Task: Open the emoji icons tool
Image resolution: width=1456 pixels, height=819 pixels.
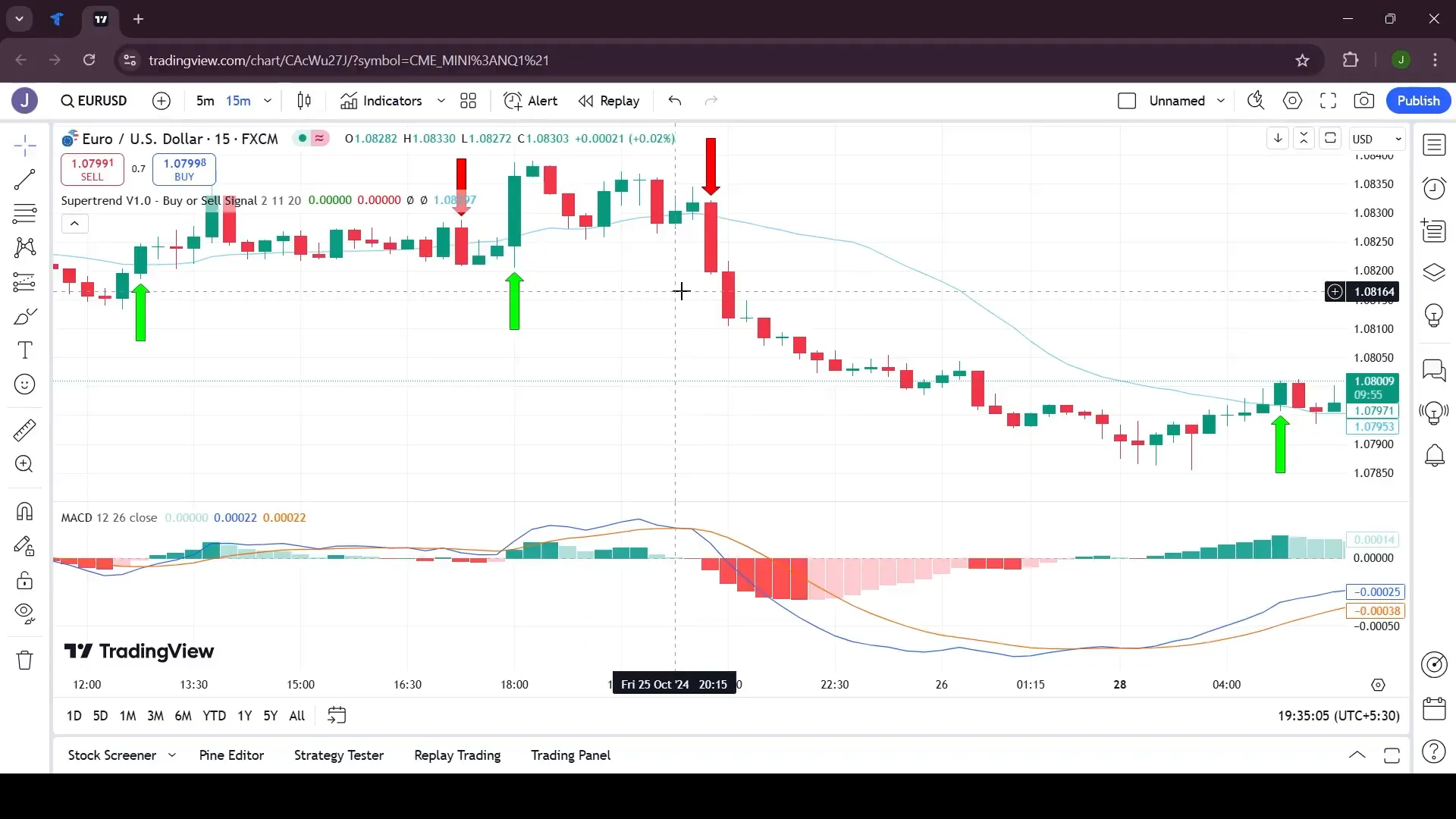Action: coord(25,384)
